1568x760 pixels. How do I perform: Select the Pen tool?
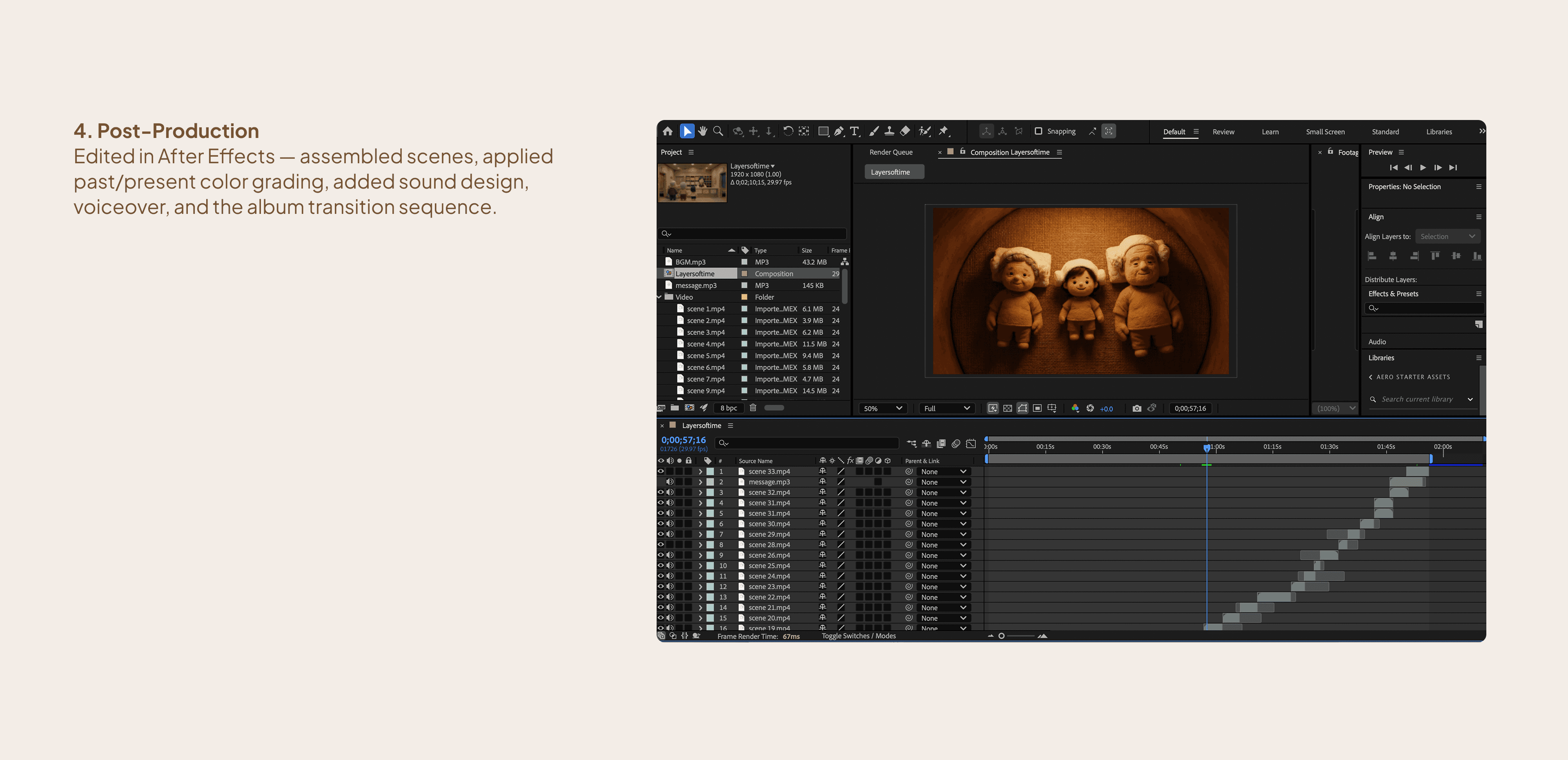coord(839,131)
